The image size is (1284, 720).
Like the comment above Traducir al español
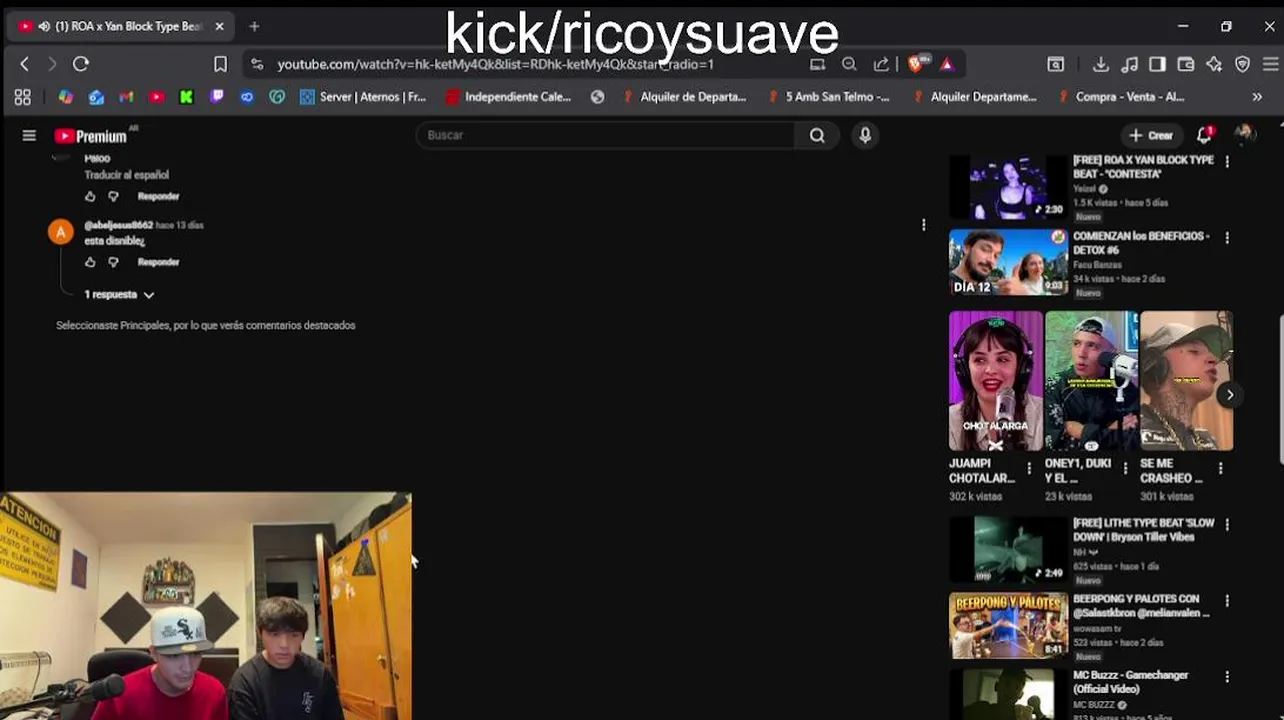coord(90,196)
